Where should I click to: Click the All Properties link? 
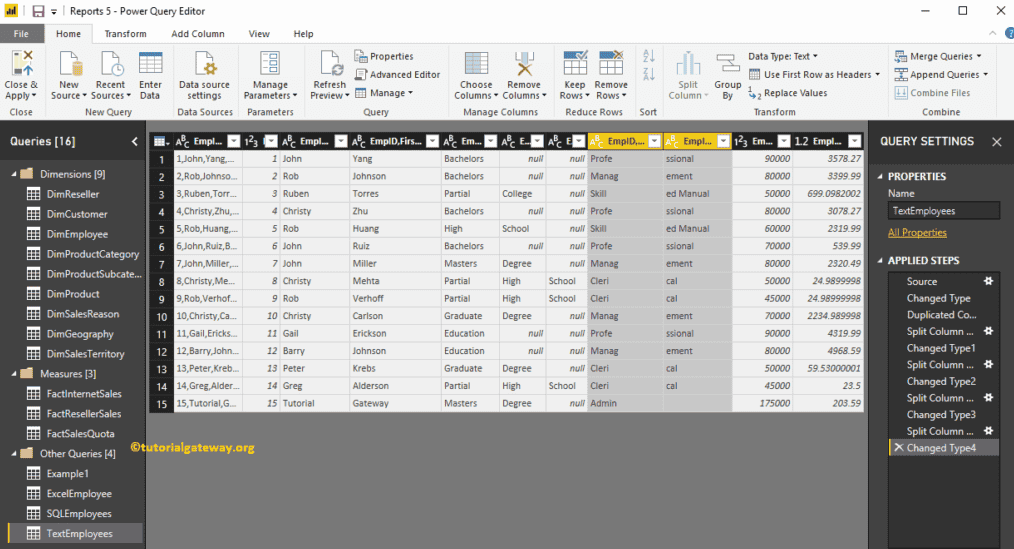pyautogui.click(x=917, y=233)
